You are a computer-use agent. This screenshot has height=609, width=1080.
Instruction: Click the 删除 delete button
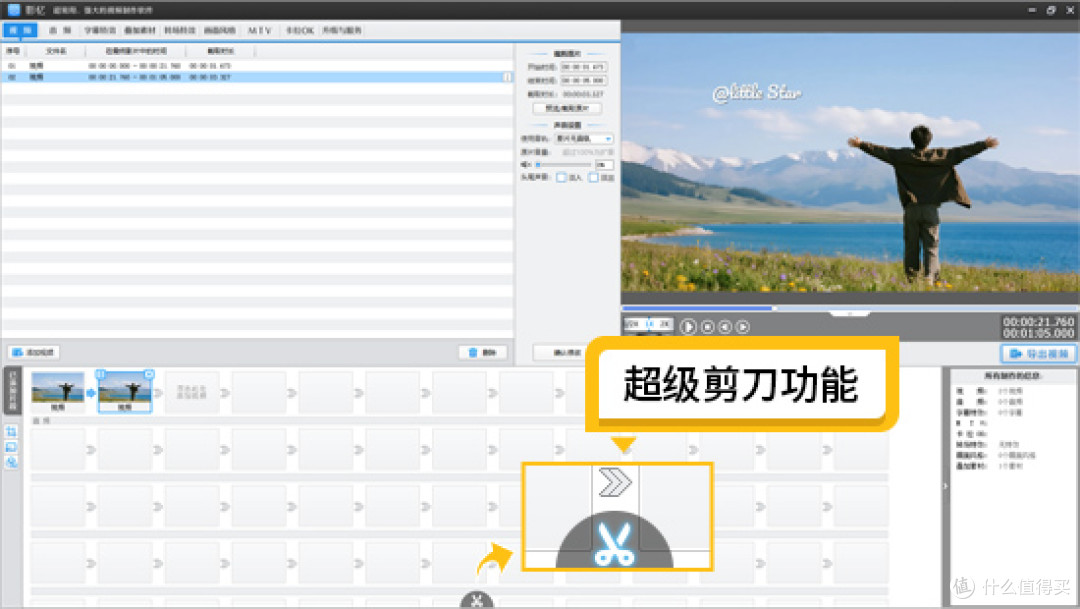(x=483, y=352)
